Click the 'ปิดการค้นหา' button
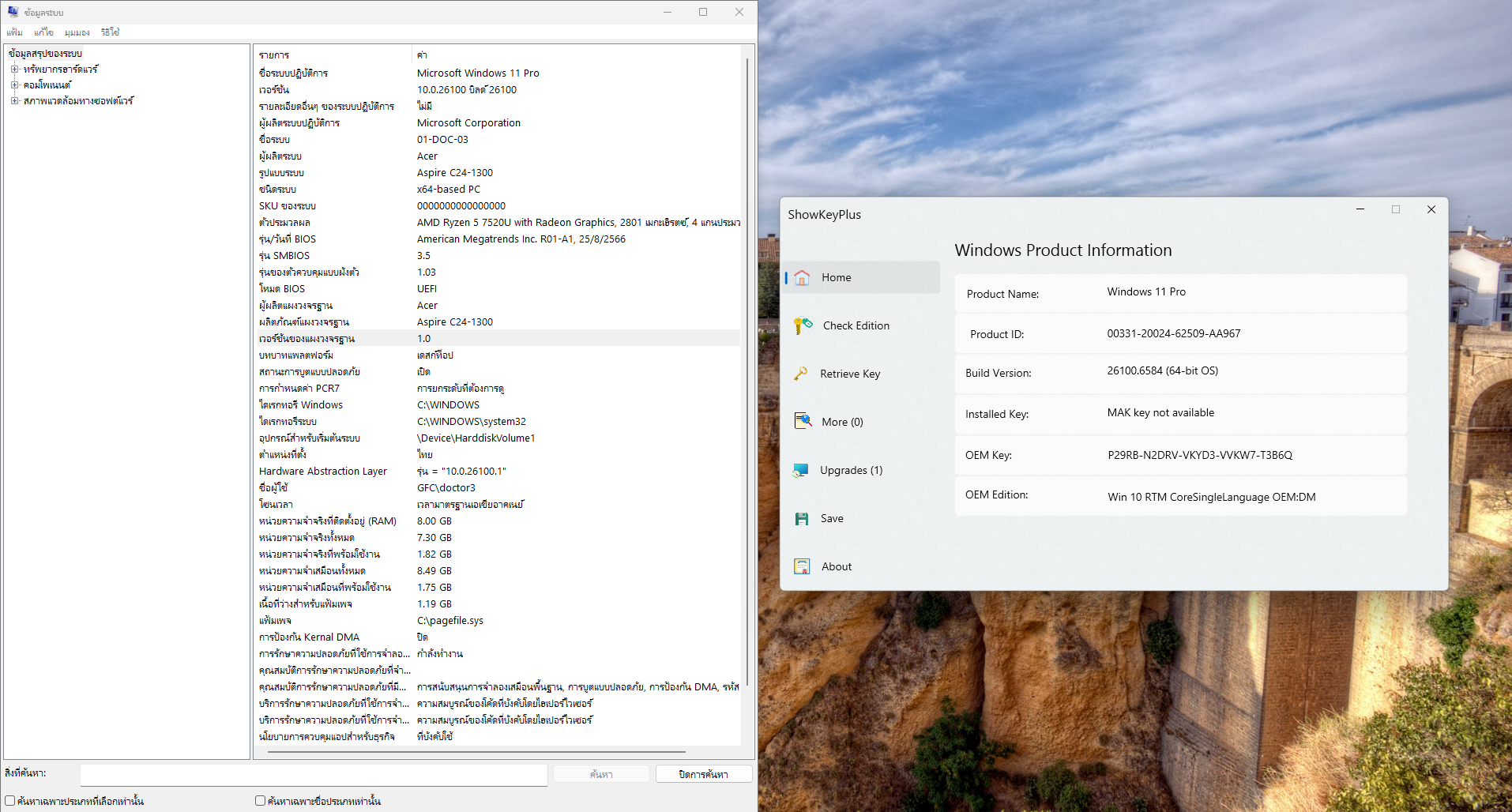Screen dimensions: 1512x812 [x=703, y=774]
